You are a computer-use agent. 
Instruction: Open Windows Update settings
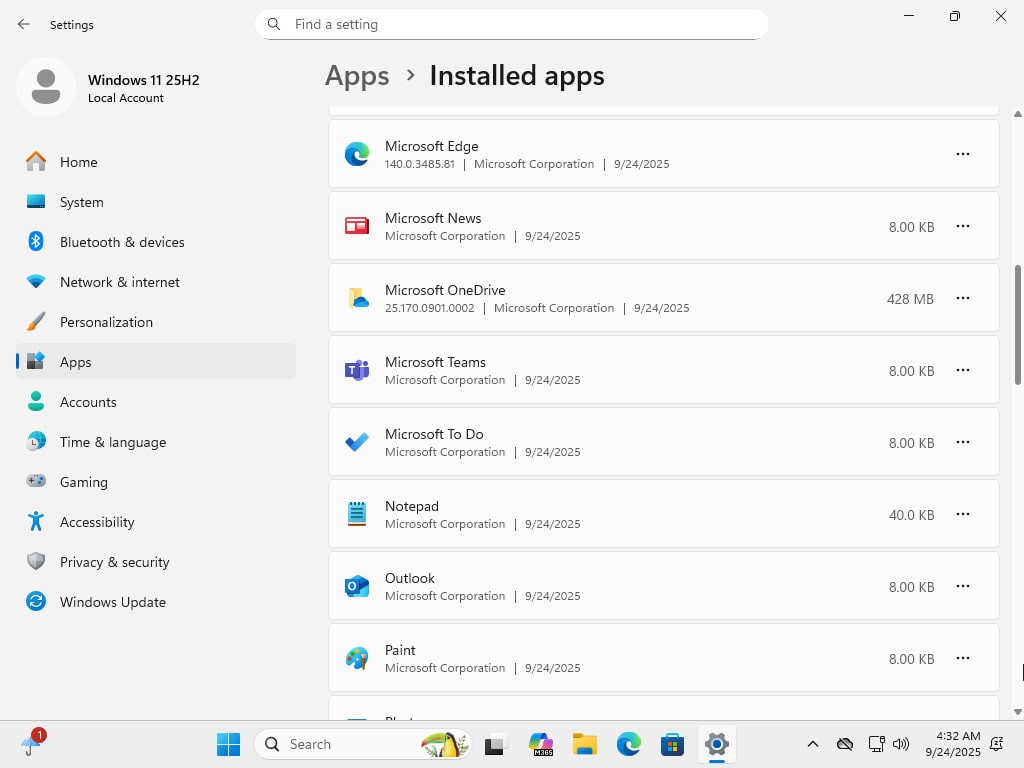[x=156, y=602]
